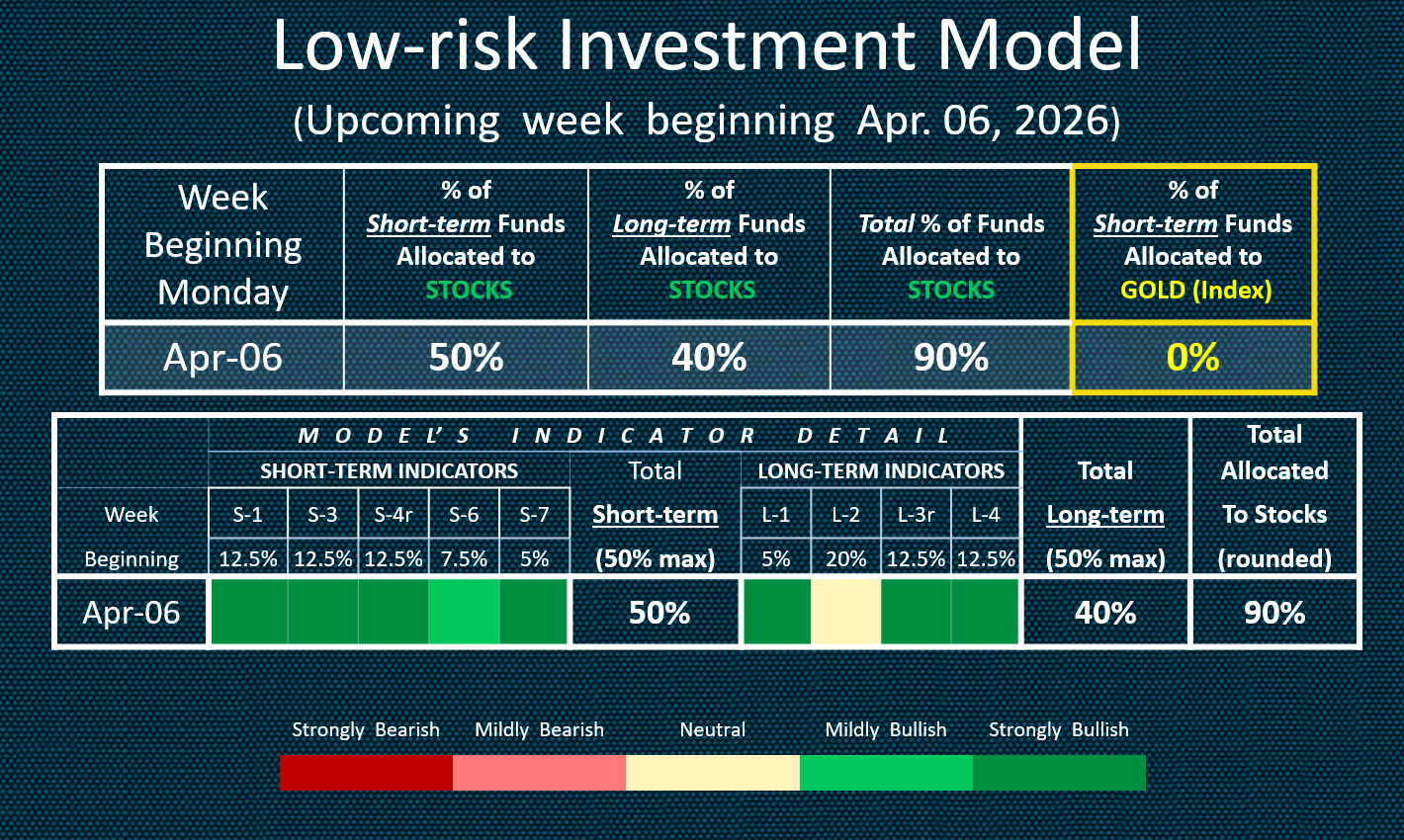The image size is (1404, 840).
Task: Click the Week Beginning Monday header cell
Action: pos(223,244)
